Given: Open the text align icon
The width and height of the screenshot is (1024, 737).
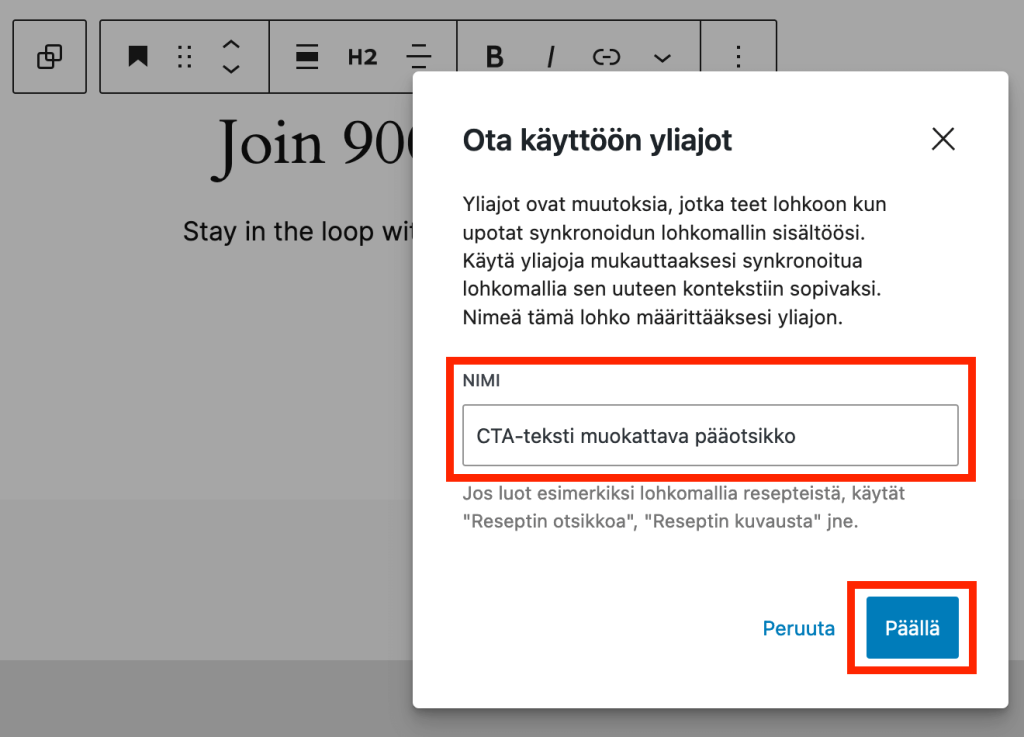Looking at the screenshot, I should (x=419, y=57).
